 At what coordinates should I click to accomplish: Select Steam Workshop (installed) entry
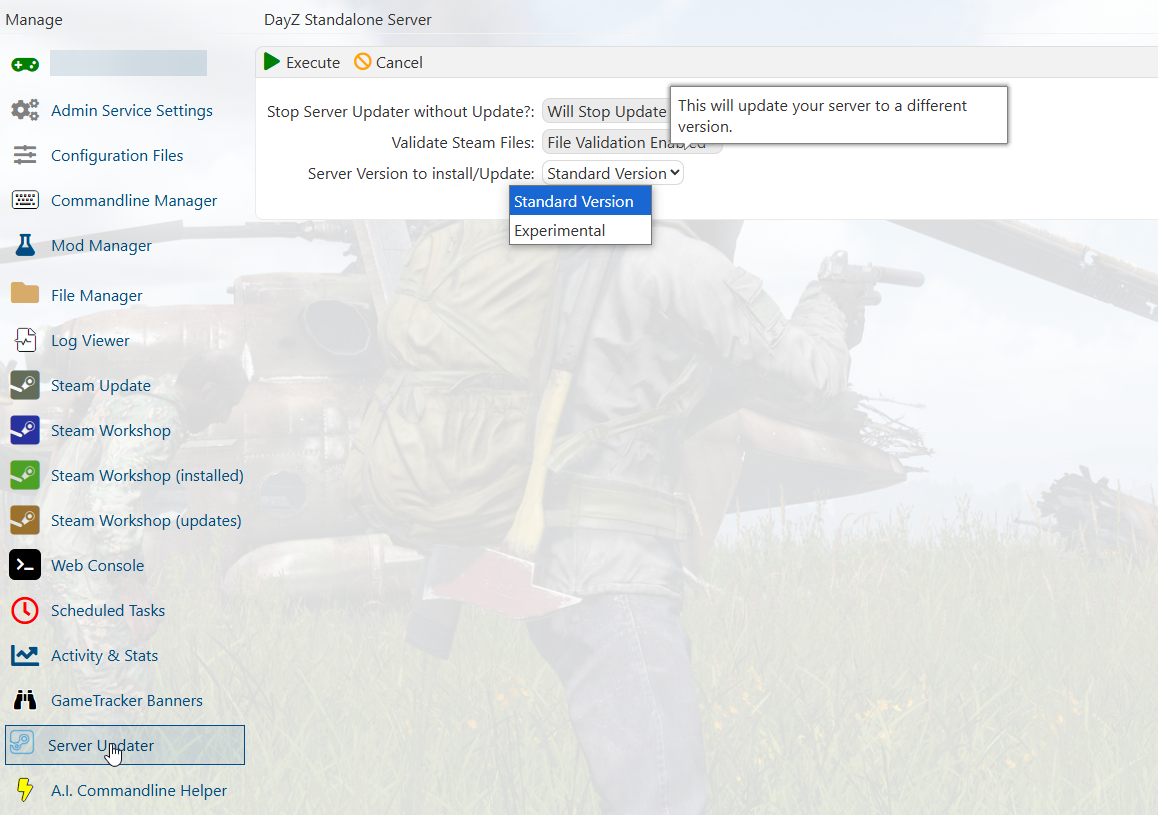(x=147, y=476)
